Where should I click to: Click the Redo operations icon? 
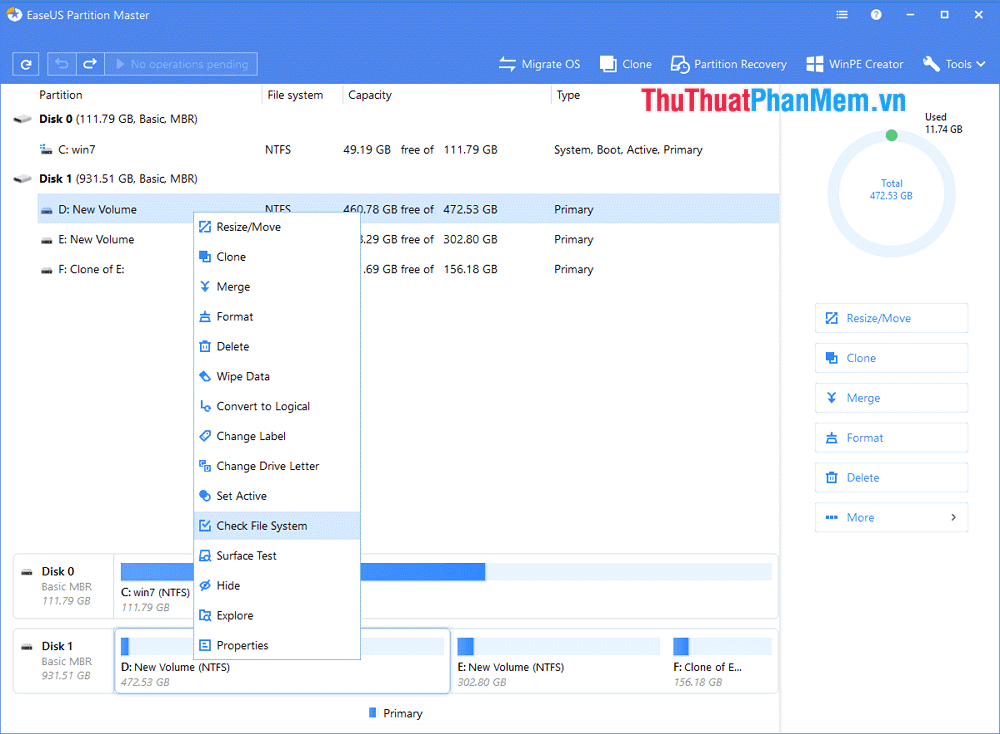pyautogui.click(x=88, y=63)
